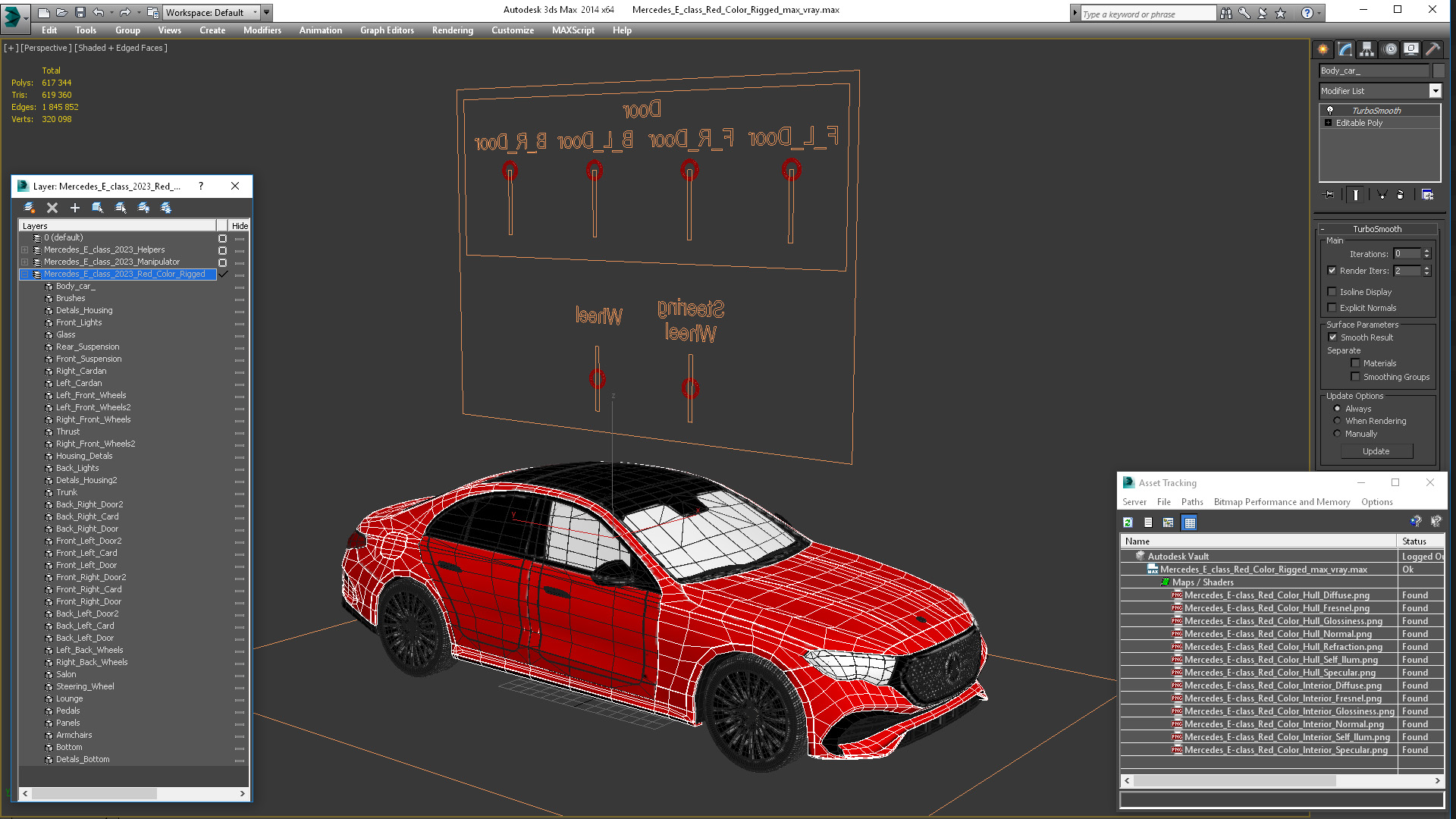Collapse the Mercedes_E_class_2023_Red_Color_Rigged layer
Image resolution: width=1456 pixels, height=819 pixels.
click(25, 274)
